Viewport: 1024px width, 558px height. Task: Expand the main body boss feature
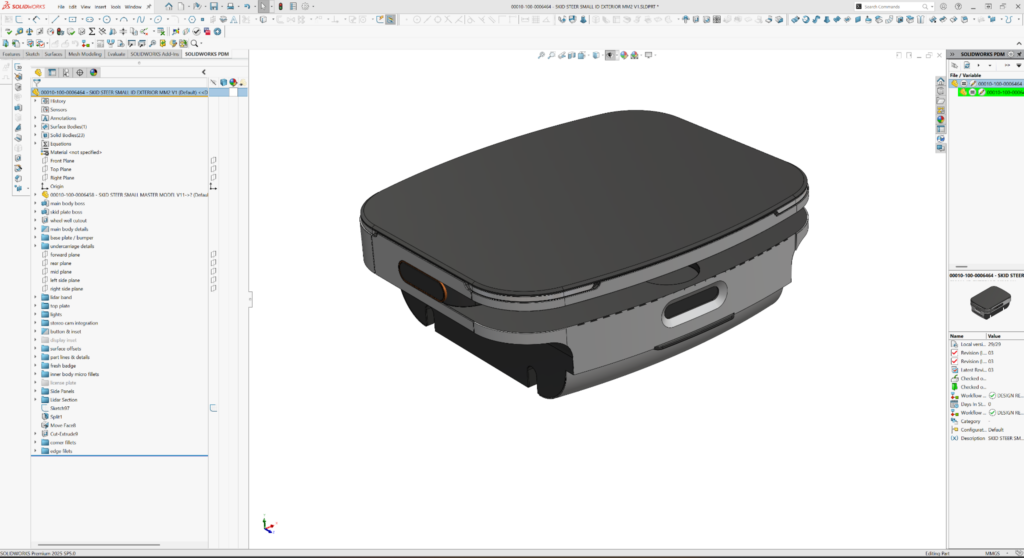35,203
